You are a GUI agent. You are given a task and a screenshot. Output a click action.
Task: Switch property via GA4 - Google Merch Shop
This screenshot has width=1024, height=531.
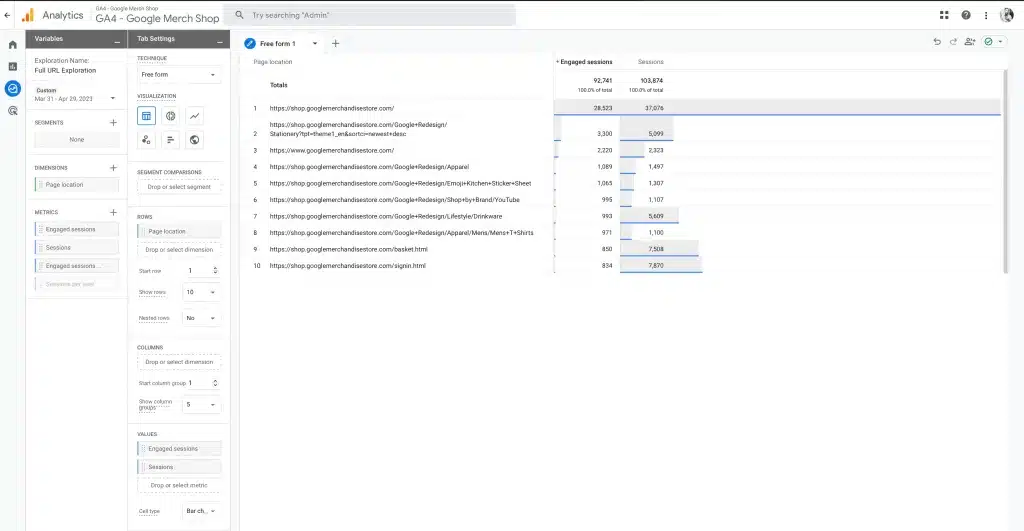coord(157,18)
